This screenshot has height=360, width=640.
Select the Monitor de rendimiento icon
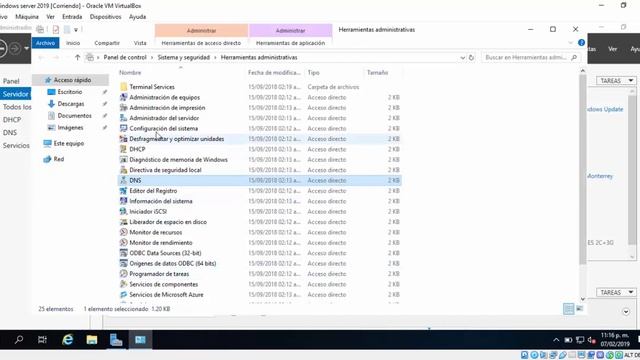click(x=124, y=242)
